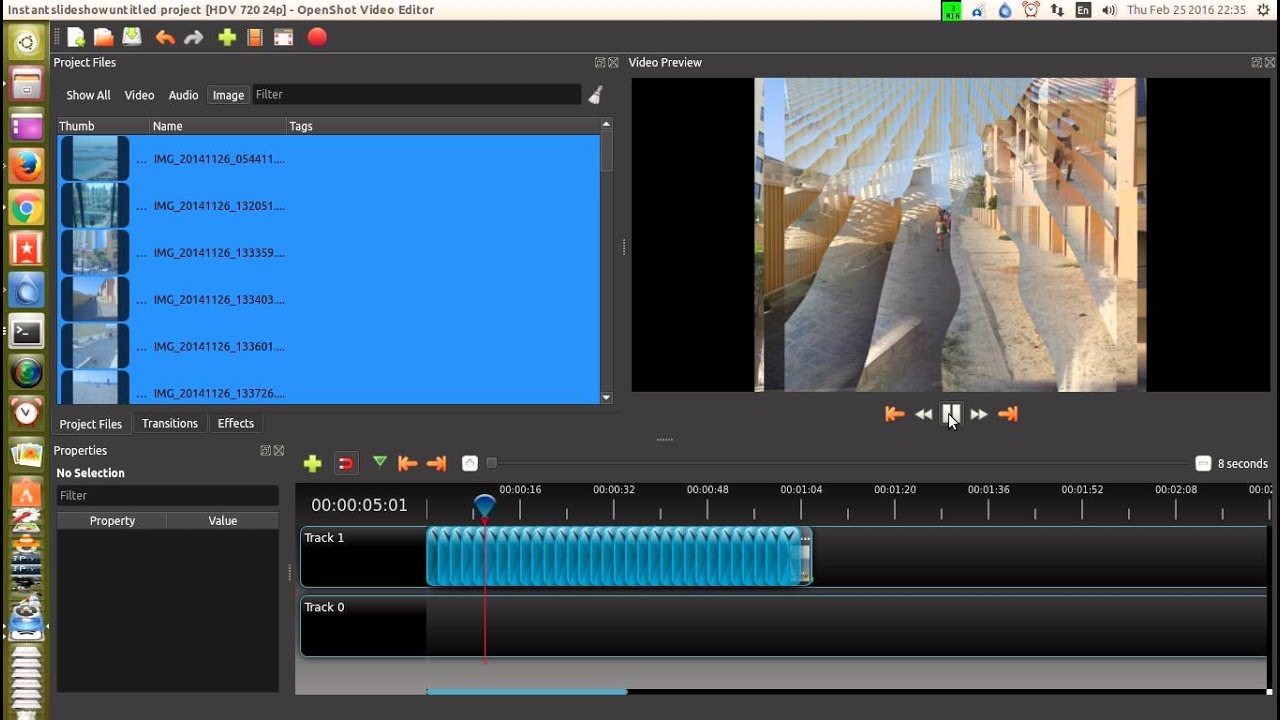Filter project files by Audio
The image size is (1280, 720).
tap(183, 95)
